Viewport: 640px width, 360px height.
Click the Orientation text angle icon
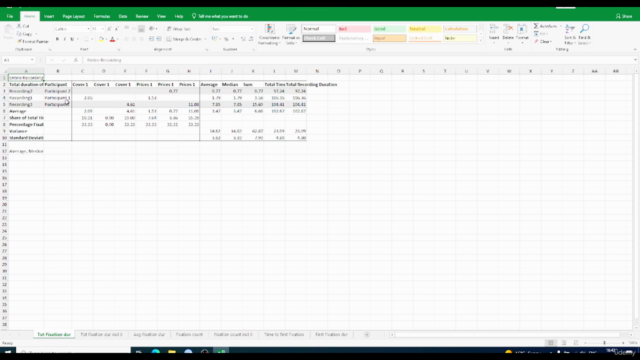(151, 29)
